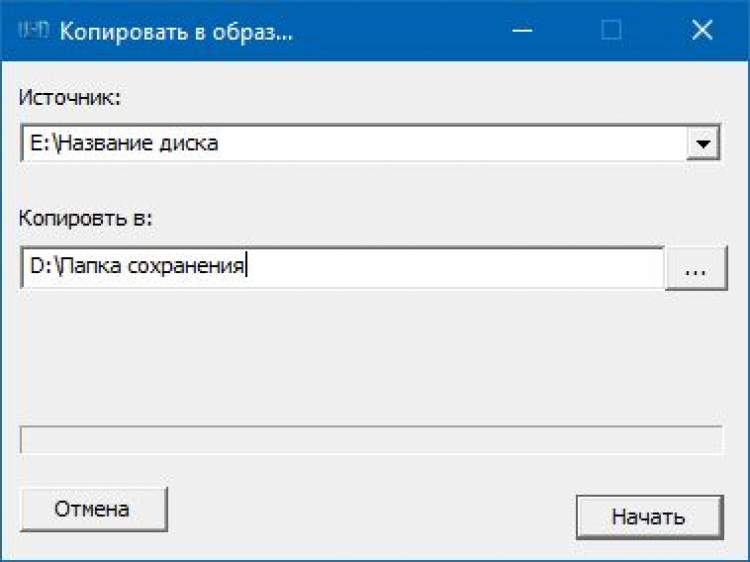Click the app icon in the title bar
The height and width of the screenshot is (562, 750).
tap(33, 30)
